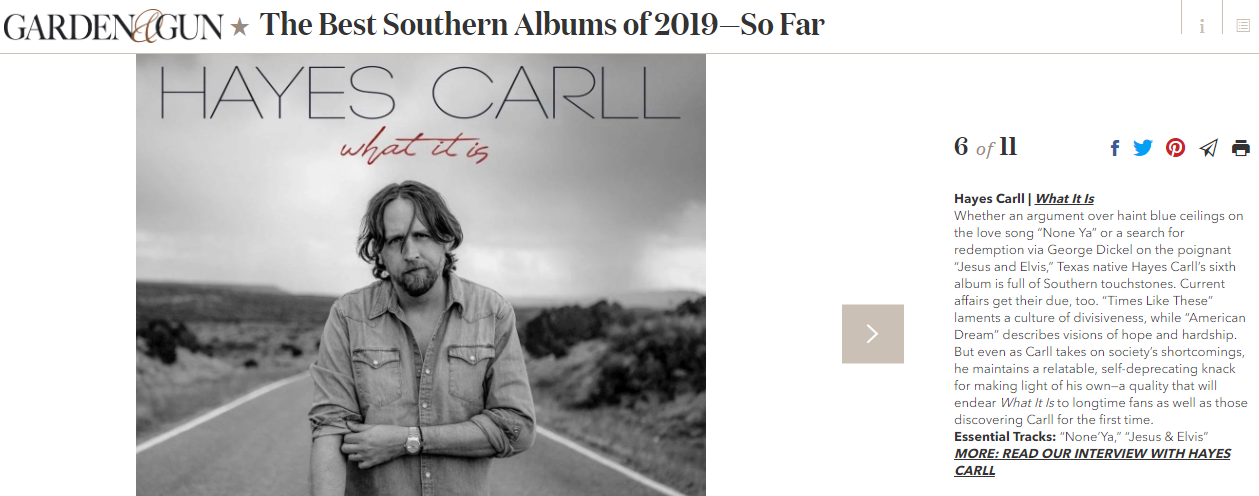
Task: Print this page using printer icon
Action: tap(1241, 148)
